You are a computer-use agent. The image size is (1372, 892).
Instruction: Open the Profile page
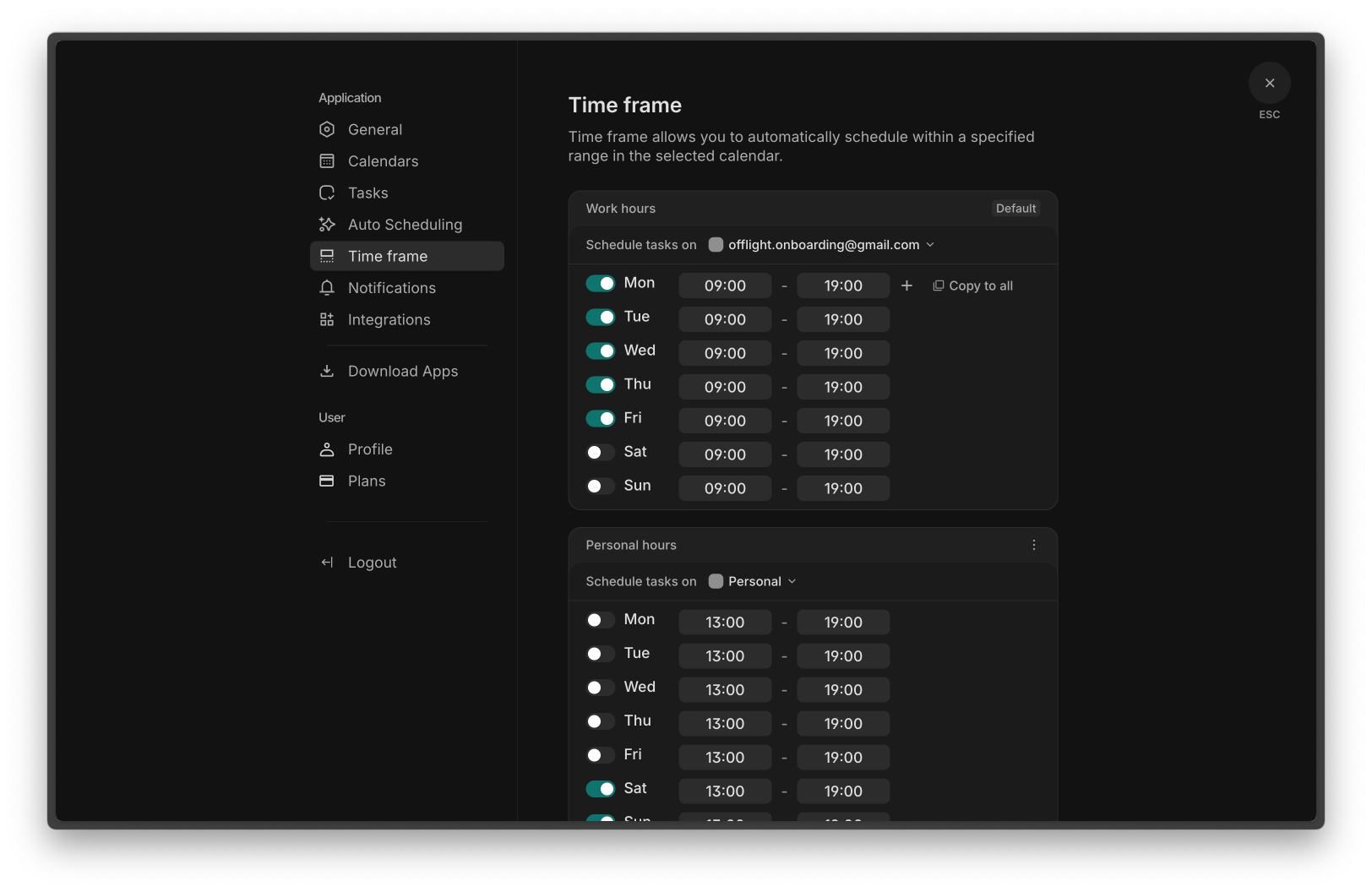407,449
